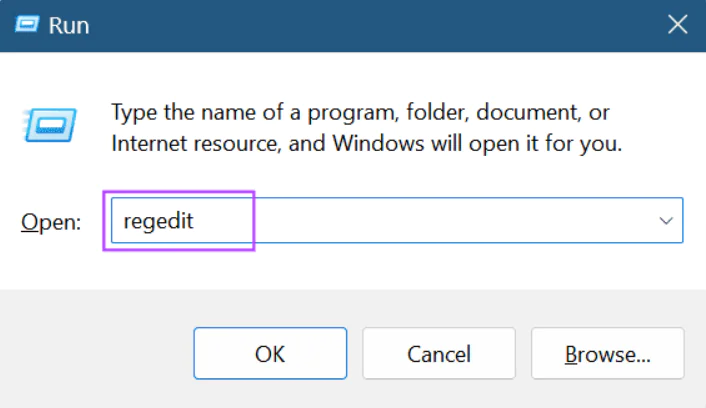Place cursor after the word regedit
706x408 pixels.
coord(195,221)
